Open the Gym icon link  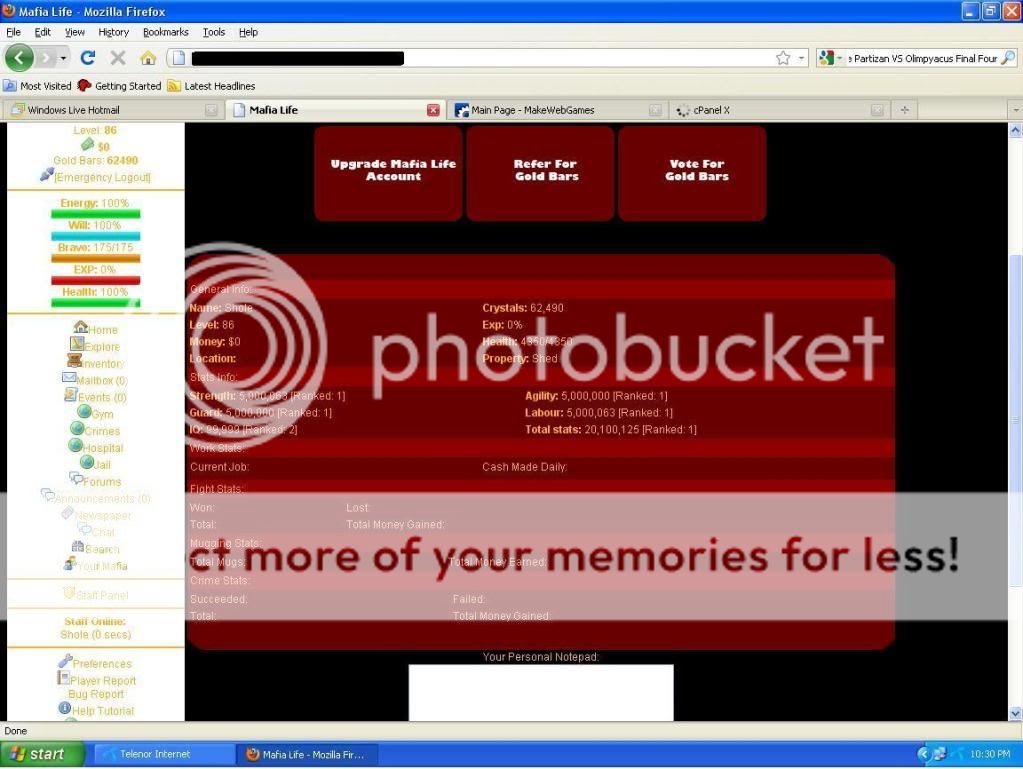tap(84, 412)
